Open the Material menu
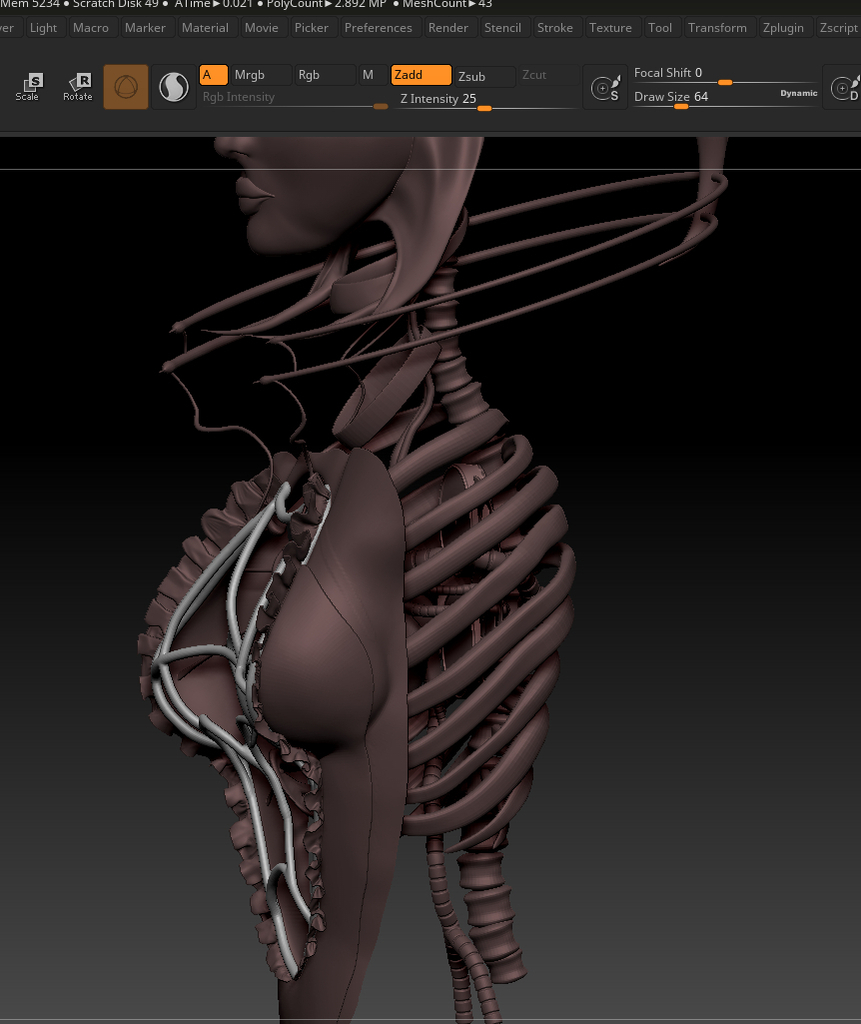This screenshot has width=861, height=1024. tap(205, 27)
